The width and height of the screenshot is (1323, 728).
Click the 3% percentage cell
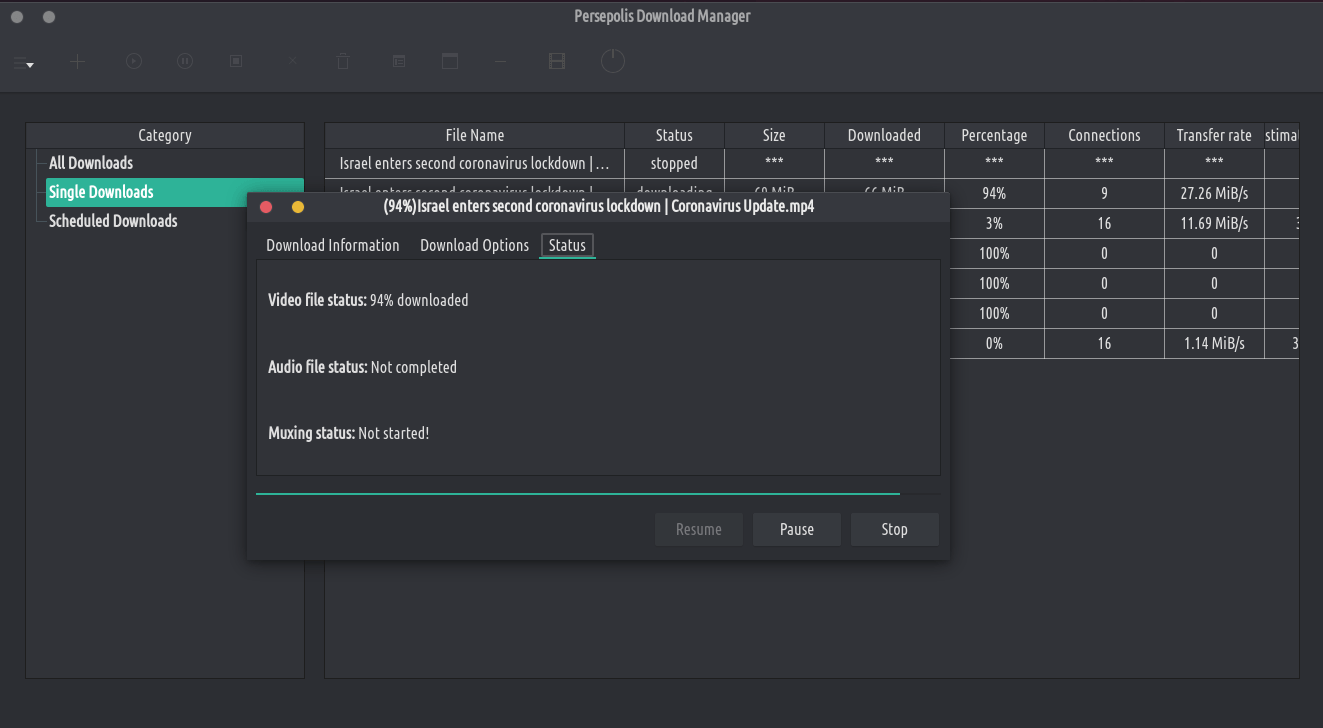[x=994, y=224]
